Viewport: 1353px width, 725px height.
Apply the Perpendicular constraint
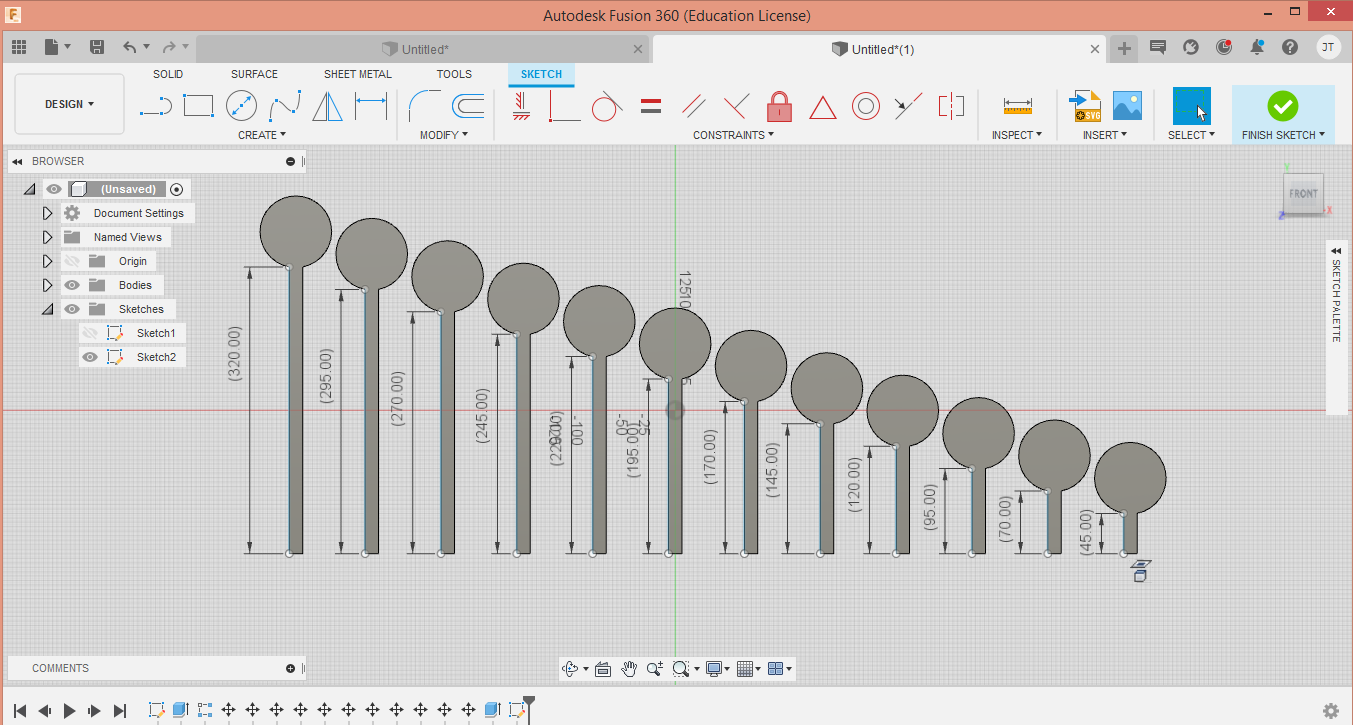[x=736, y=105]
